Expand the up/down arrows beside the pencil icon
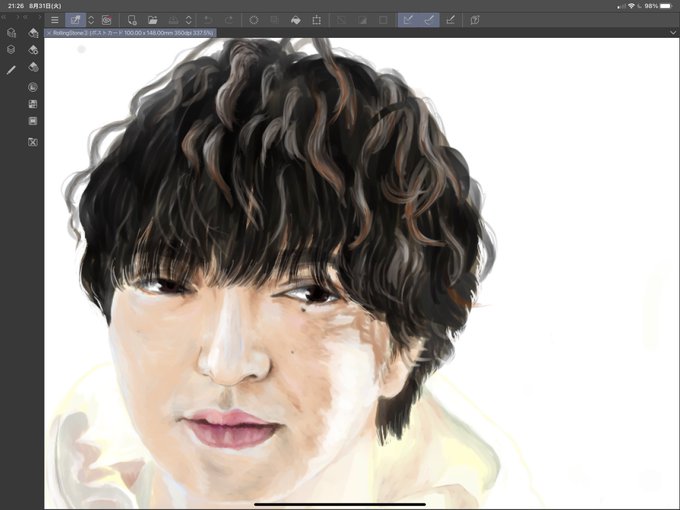Screen dimensions: 680x510 point(91,20)
